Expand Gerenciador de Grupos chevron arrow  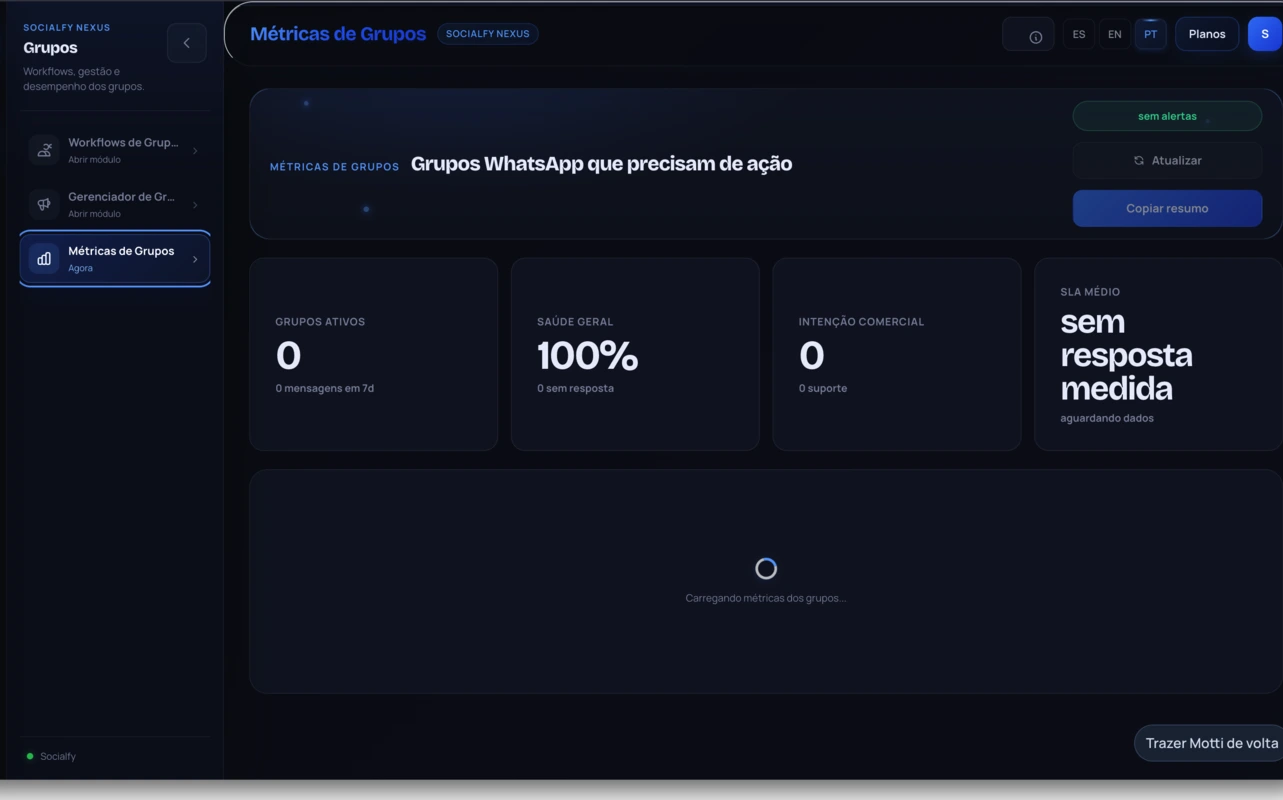[195, 205]
